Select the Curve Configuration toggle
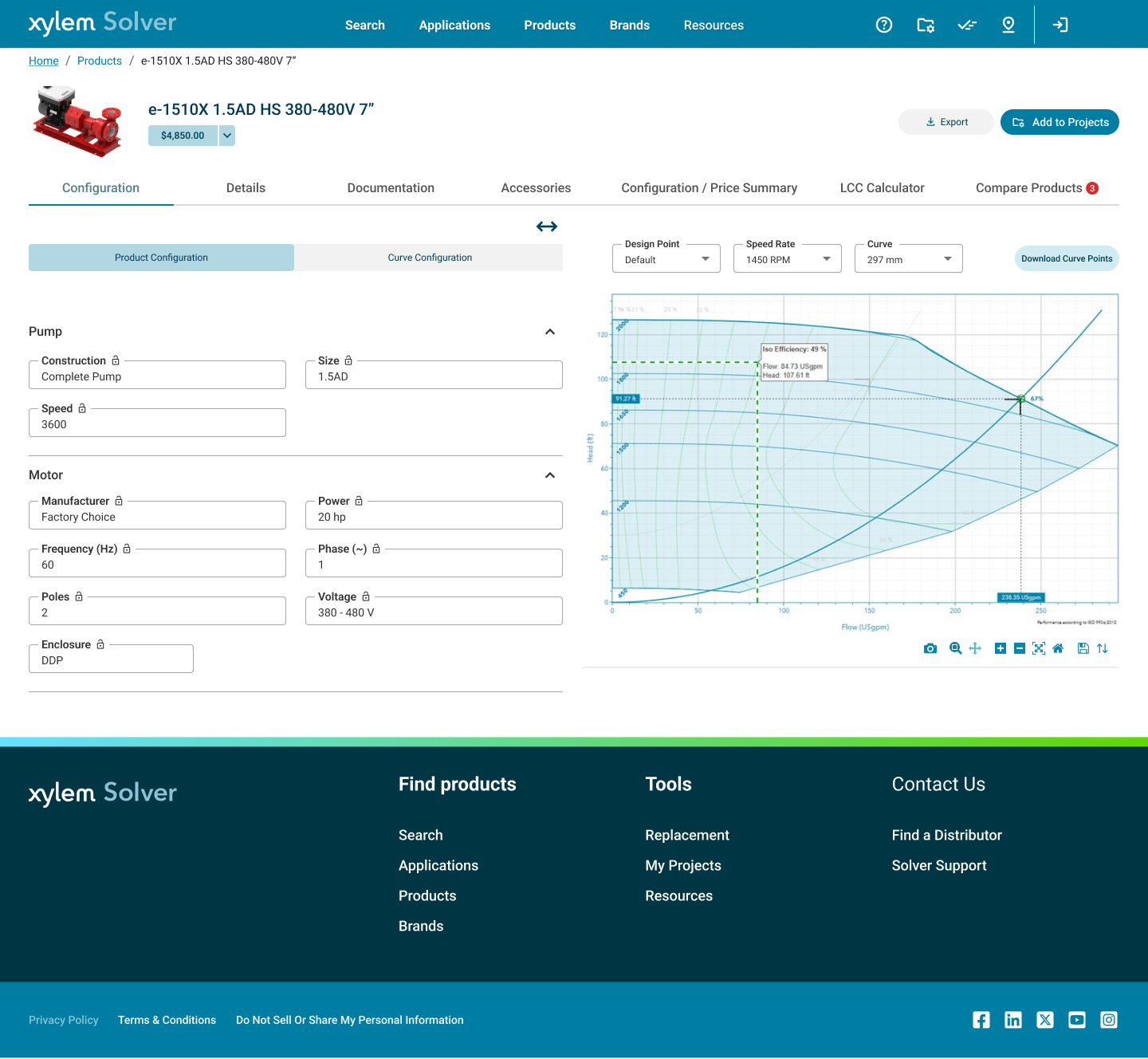The image size is (1148, 1059). (430, 257)
